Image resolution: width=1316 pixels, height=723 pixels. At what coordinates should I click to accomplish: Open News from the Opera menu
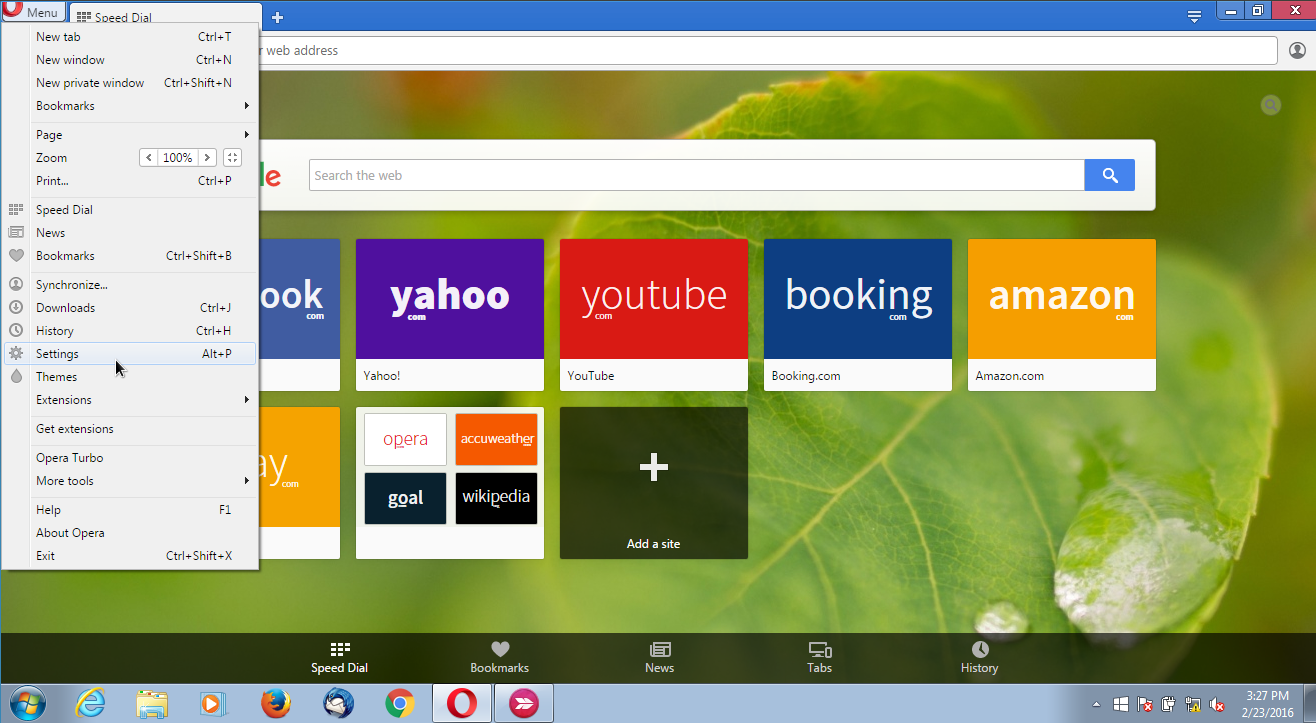[x=130, y=233]
